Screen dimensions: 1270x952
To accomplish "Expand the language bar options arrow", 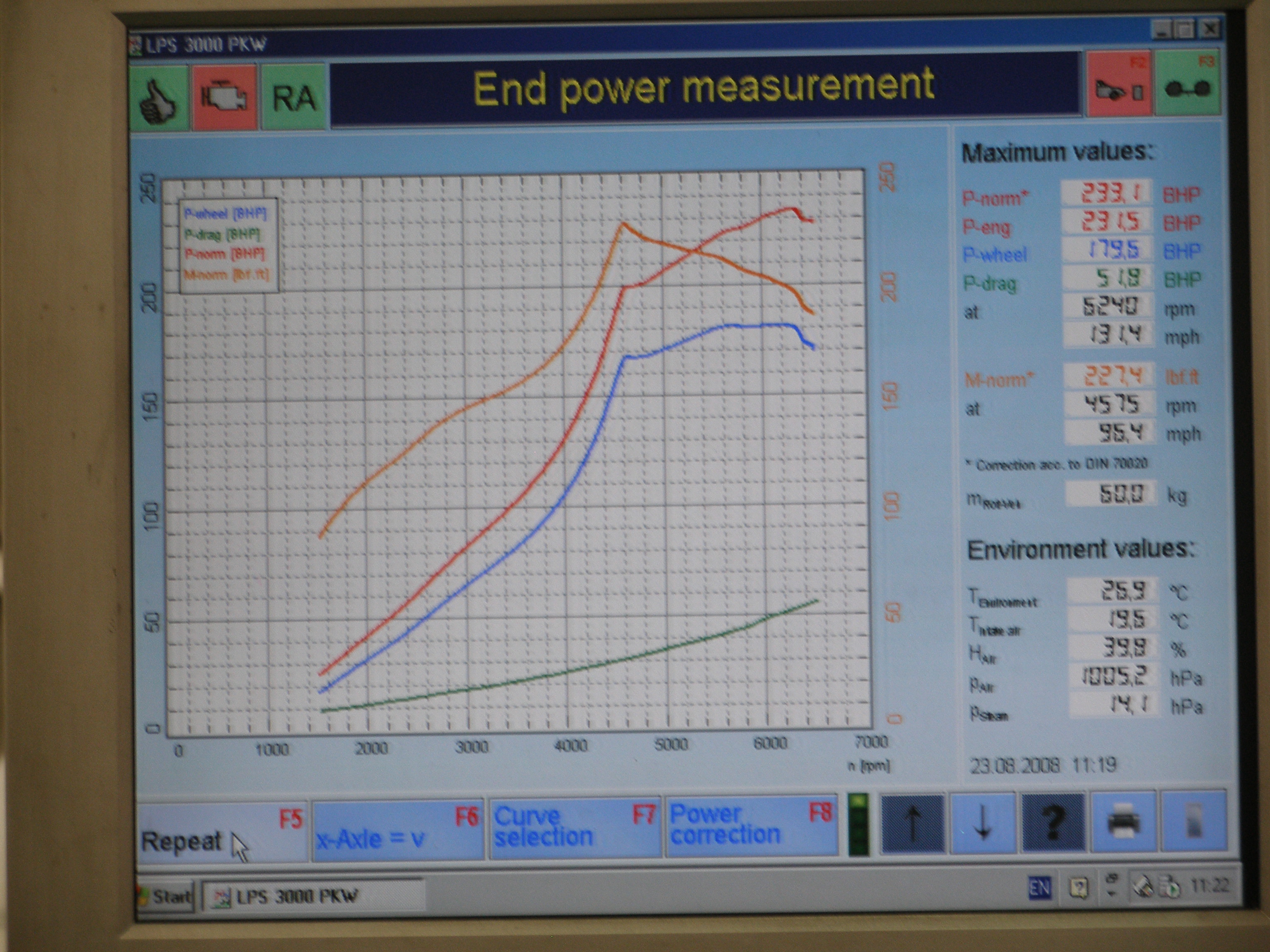I will click(1112, 893).
